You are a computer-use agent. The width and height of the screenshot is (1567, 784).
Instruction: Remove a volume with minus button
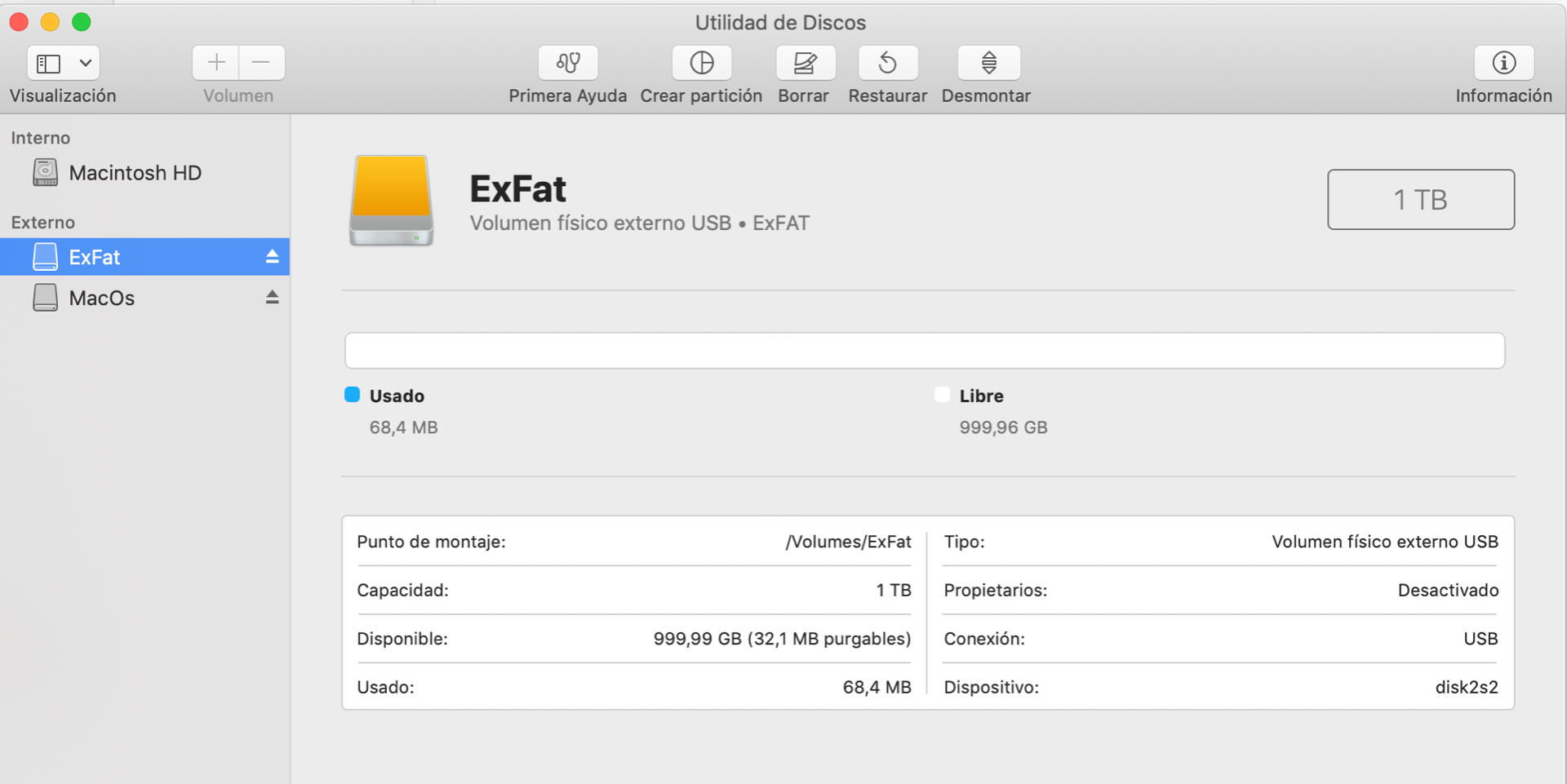pyautogui.click(x=261, y=63)
